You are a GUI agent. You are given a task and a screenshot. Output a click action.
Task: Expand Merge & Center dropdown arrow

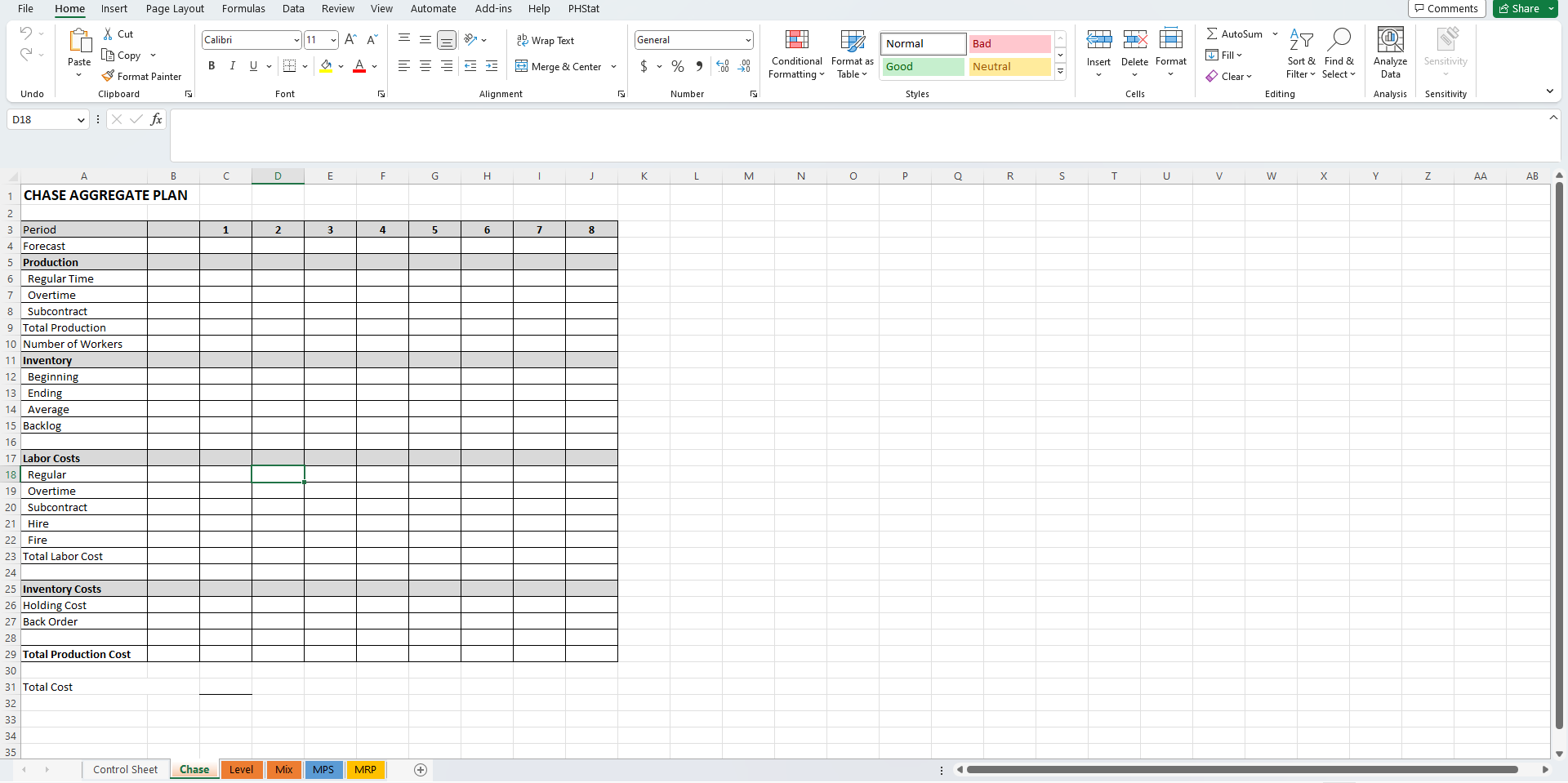point(613,67)
